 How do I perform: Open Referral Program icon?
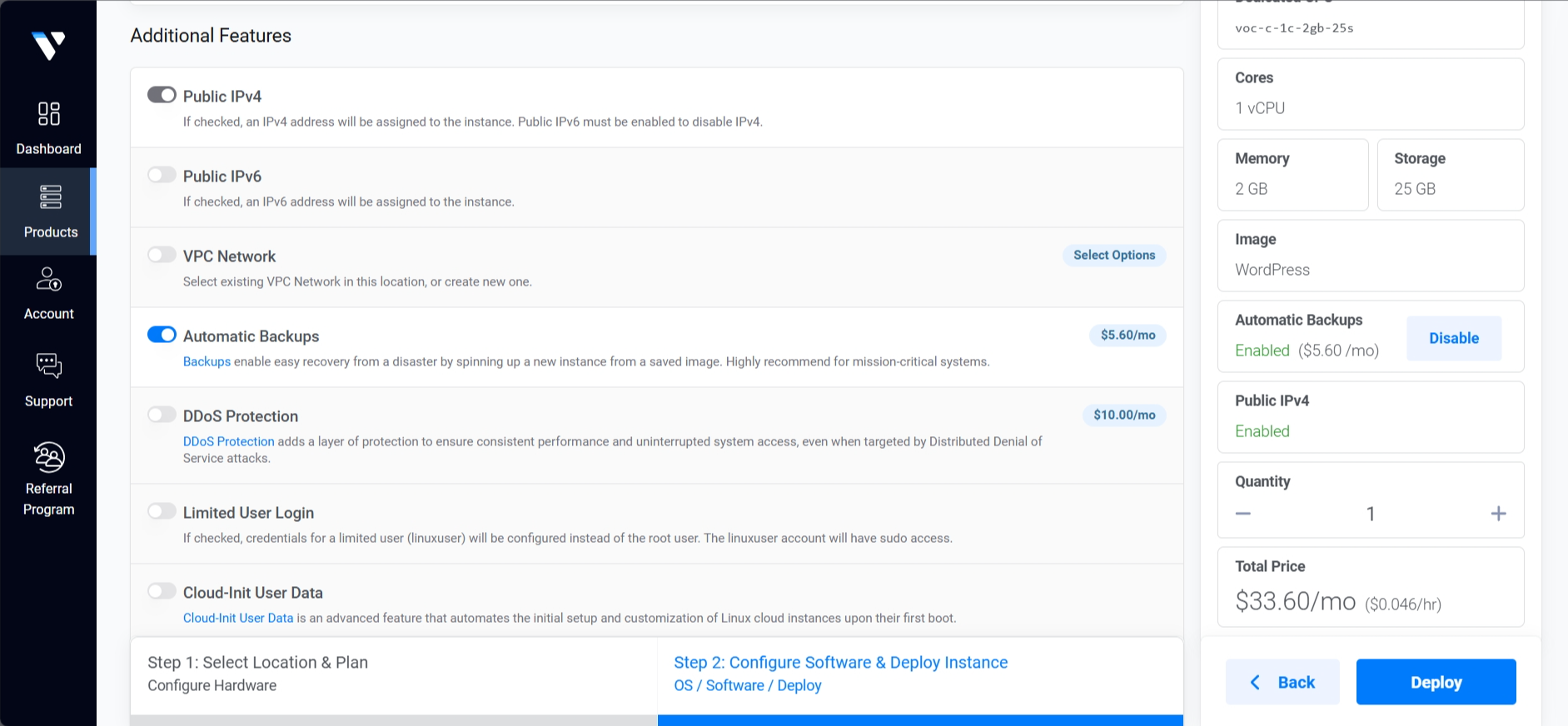(x=49, y=457)
